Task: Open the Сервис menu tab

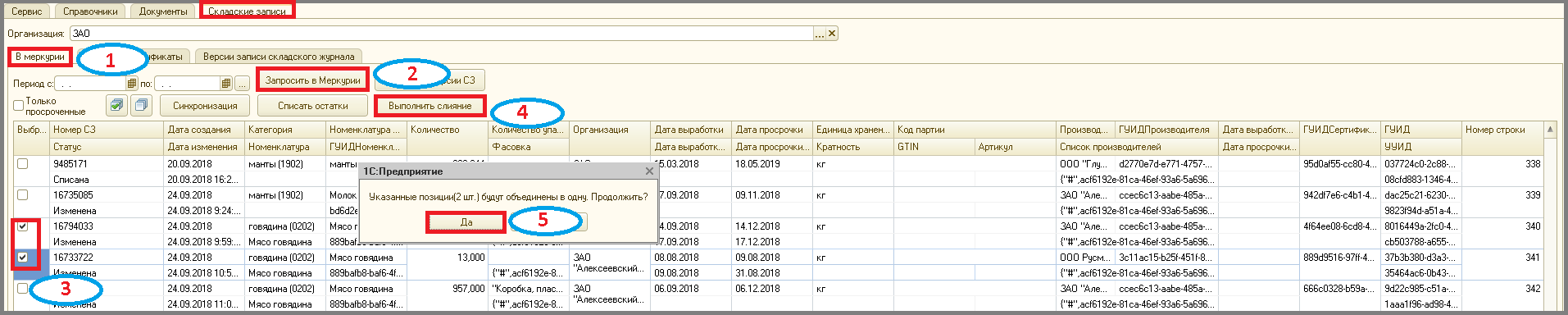Action: coord(27,11)
